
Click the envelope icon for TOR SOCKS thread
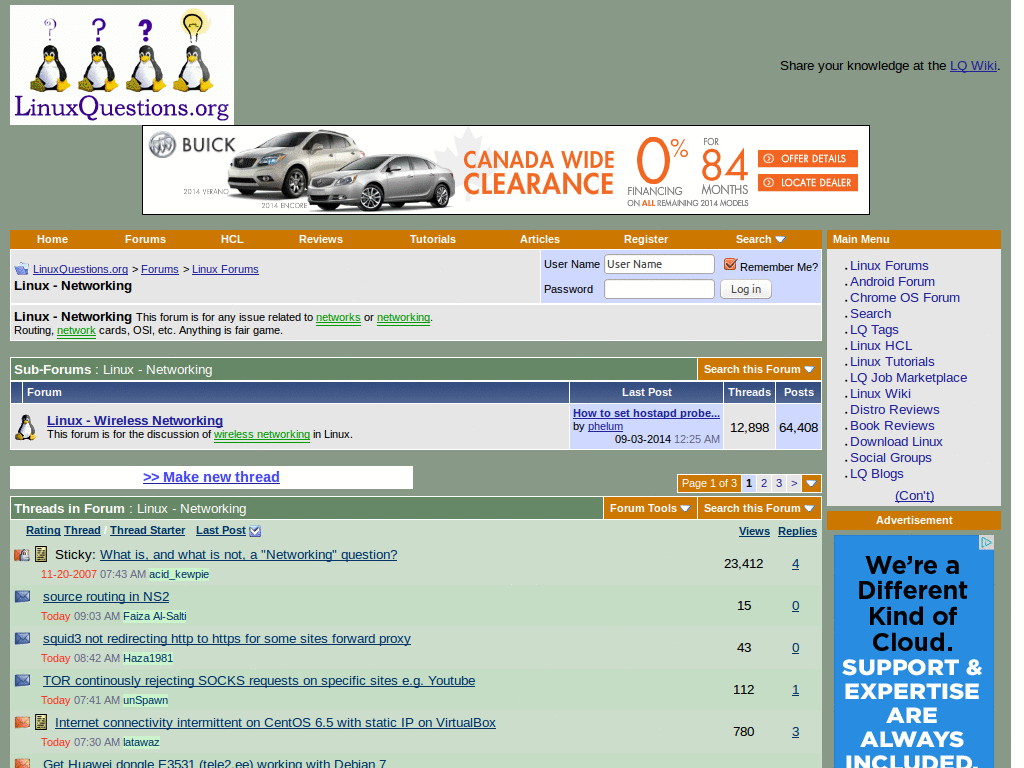click(22, 680)
